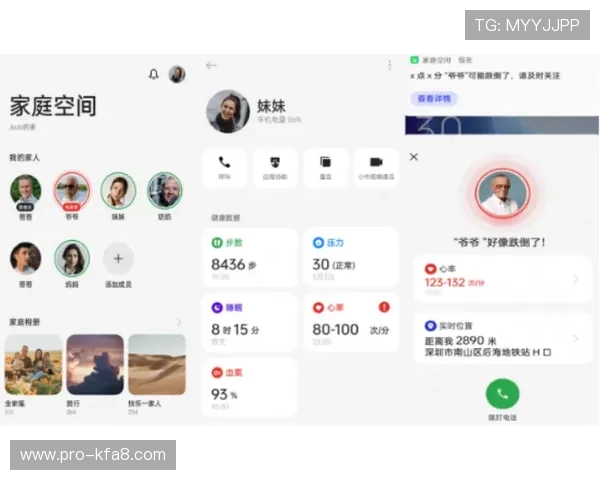Tap the red heart icon on 80-100 card
The width and height of the screenshot is (600, 480).
coord(318,307)
